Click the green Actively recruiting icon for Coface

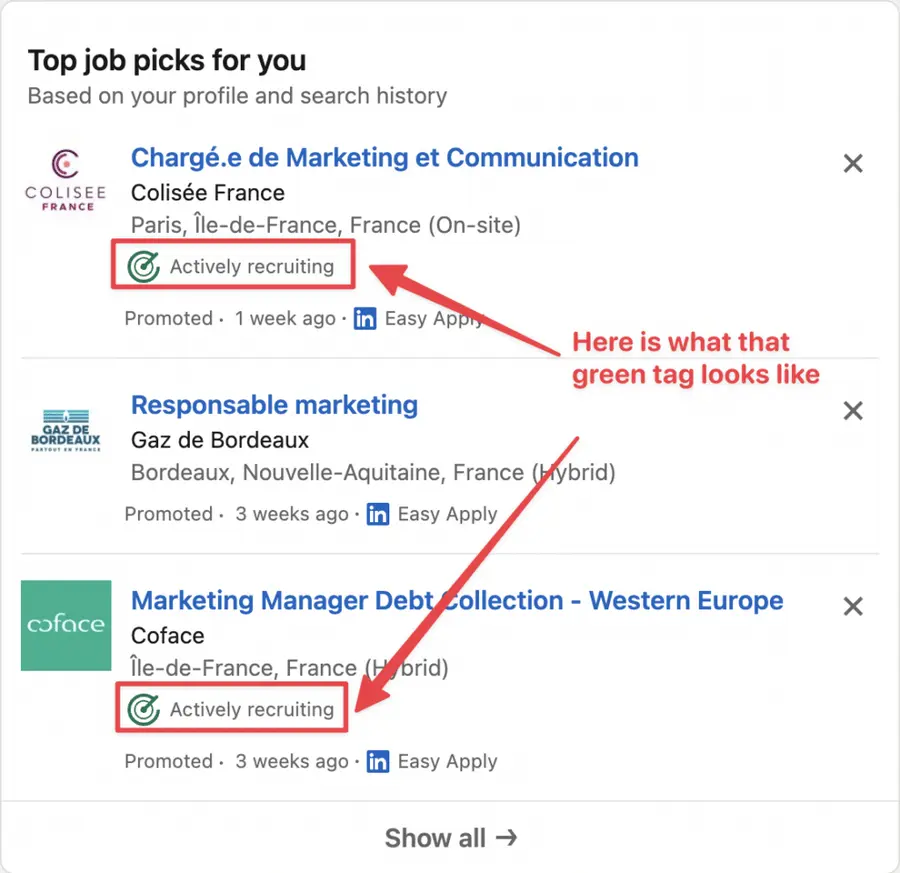143,709
